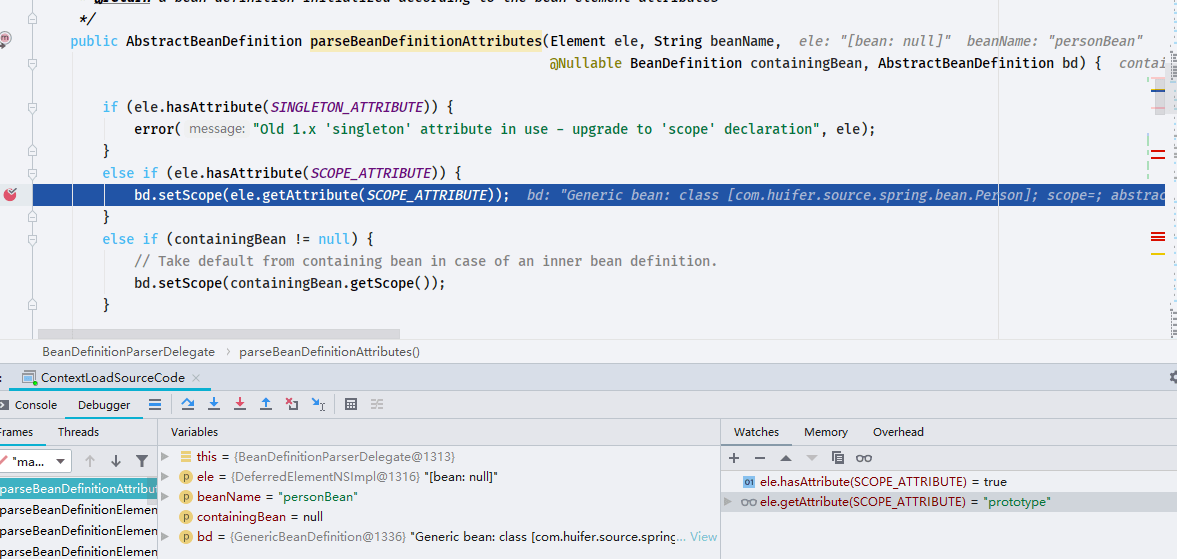Collapse the fold marker on the first if line

(x=32, y=107)
